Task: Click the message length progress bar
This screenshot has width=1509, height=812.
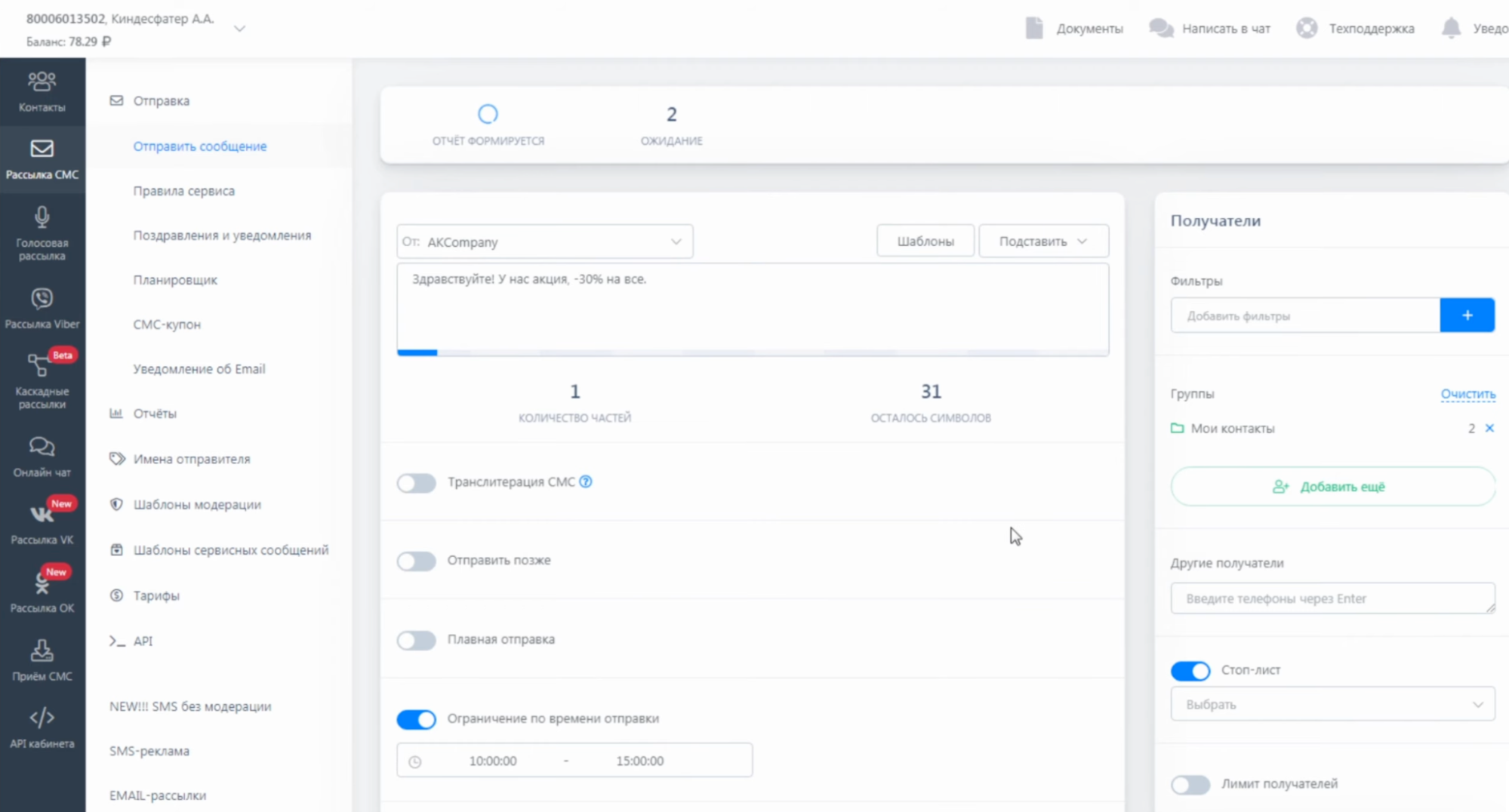Action: point(753,352)
